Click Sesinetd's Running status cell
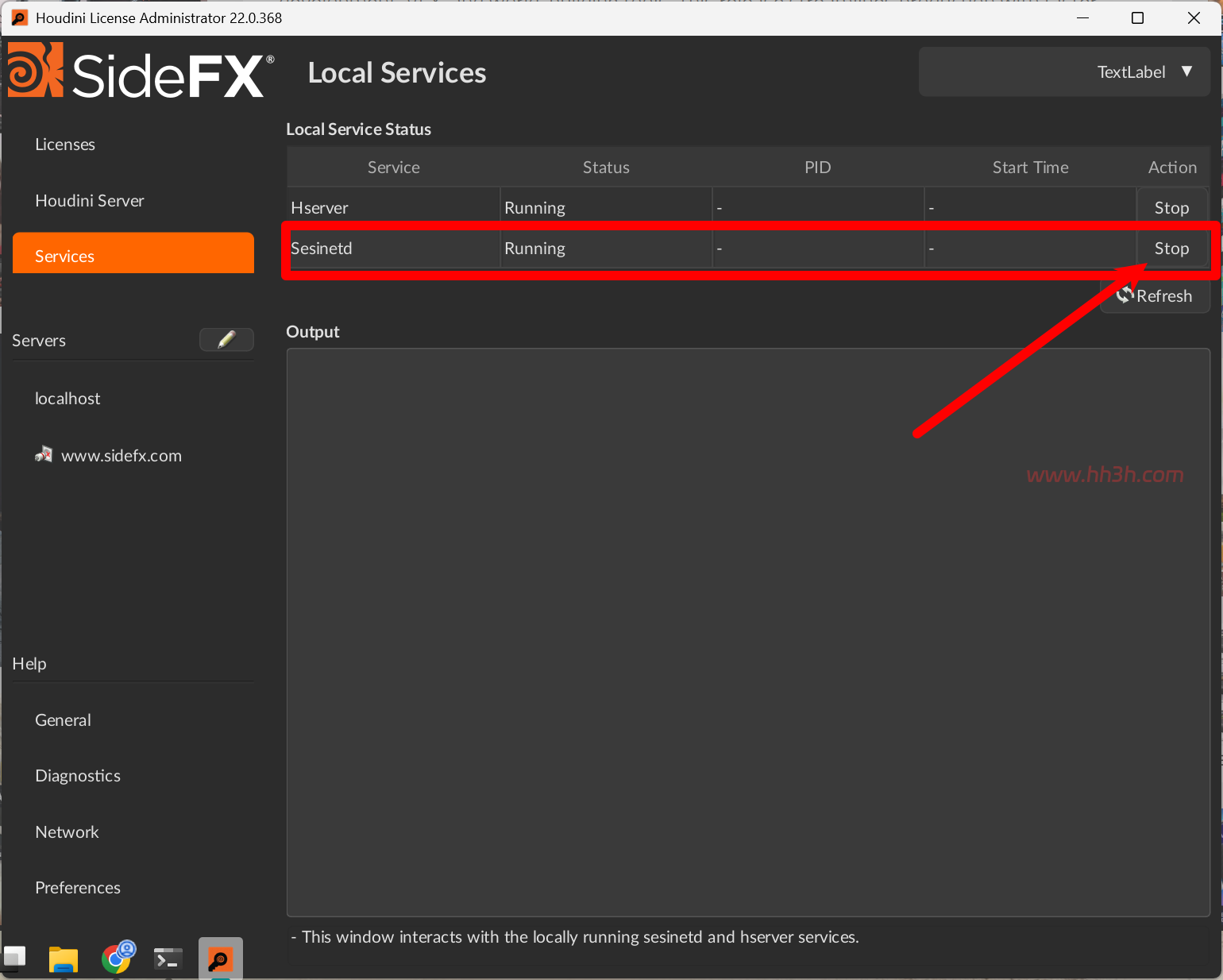 click(606, 249)
